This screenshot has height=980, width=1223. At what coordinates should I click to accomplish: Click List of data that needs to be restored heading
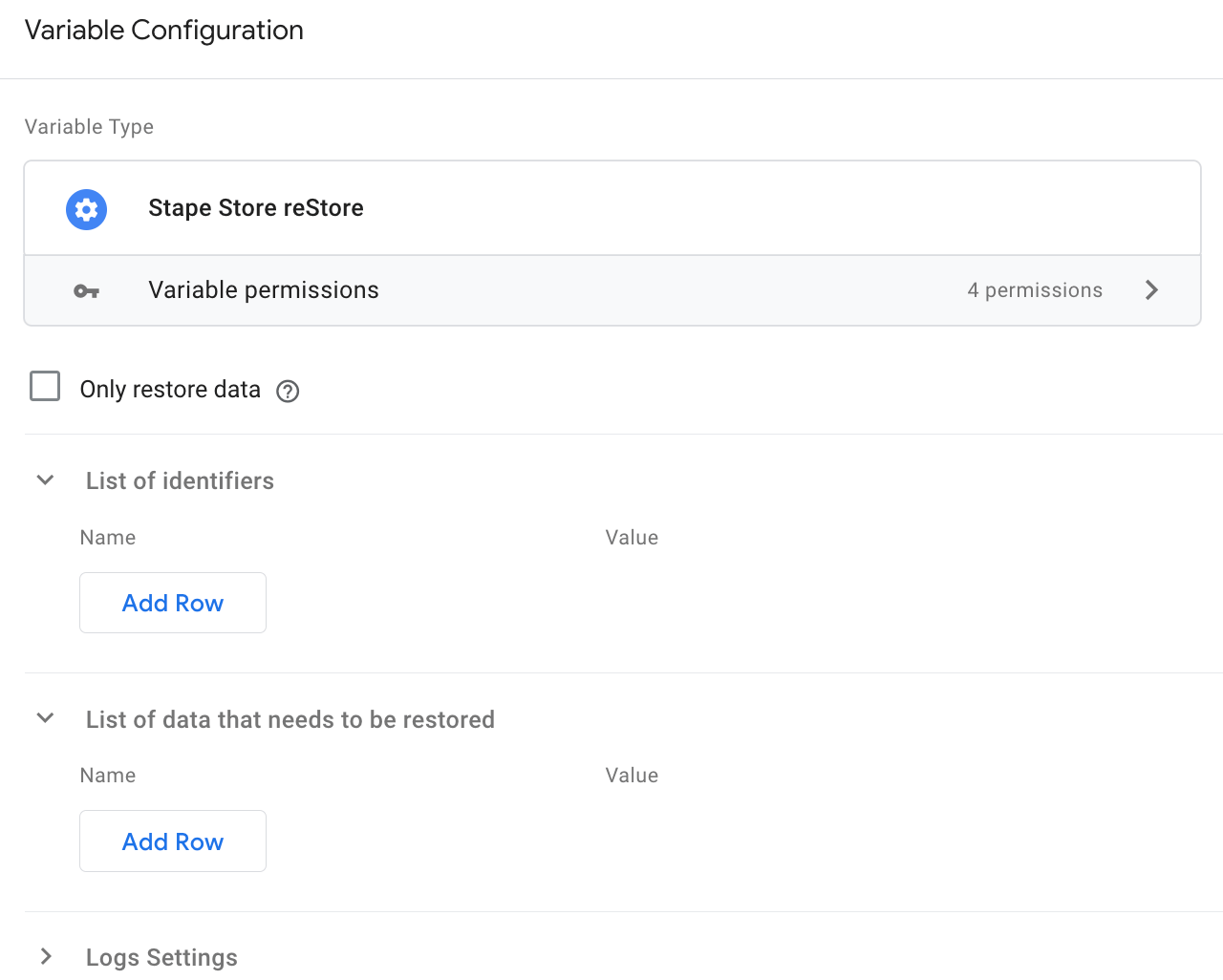click(290, 719)
